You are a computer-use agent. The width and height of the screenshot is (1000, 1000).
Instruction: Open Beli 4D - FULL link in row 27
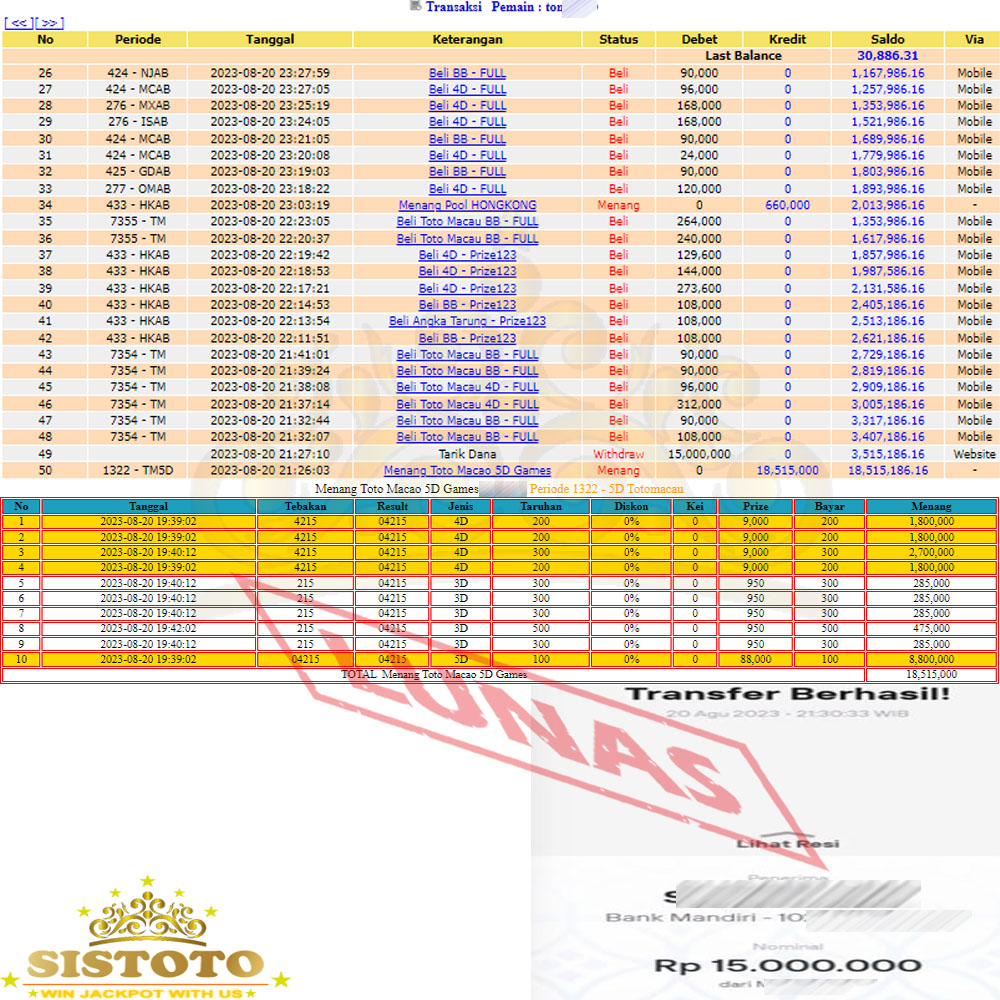tap(467, 89)
